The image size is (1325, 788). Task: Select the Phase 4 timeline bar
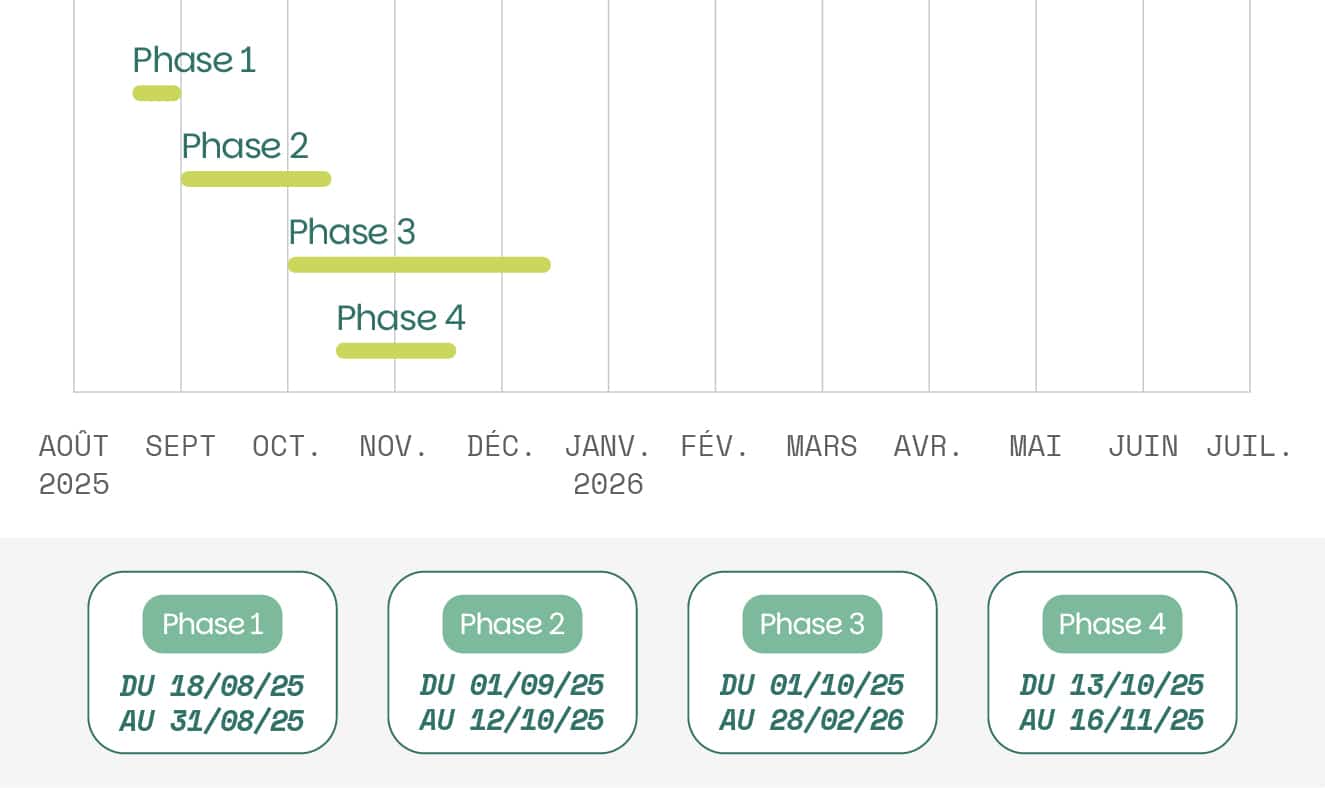[396, 351]
